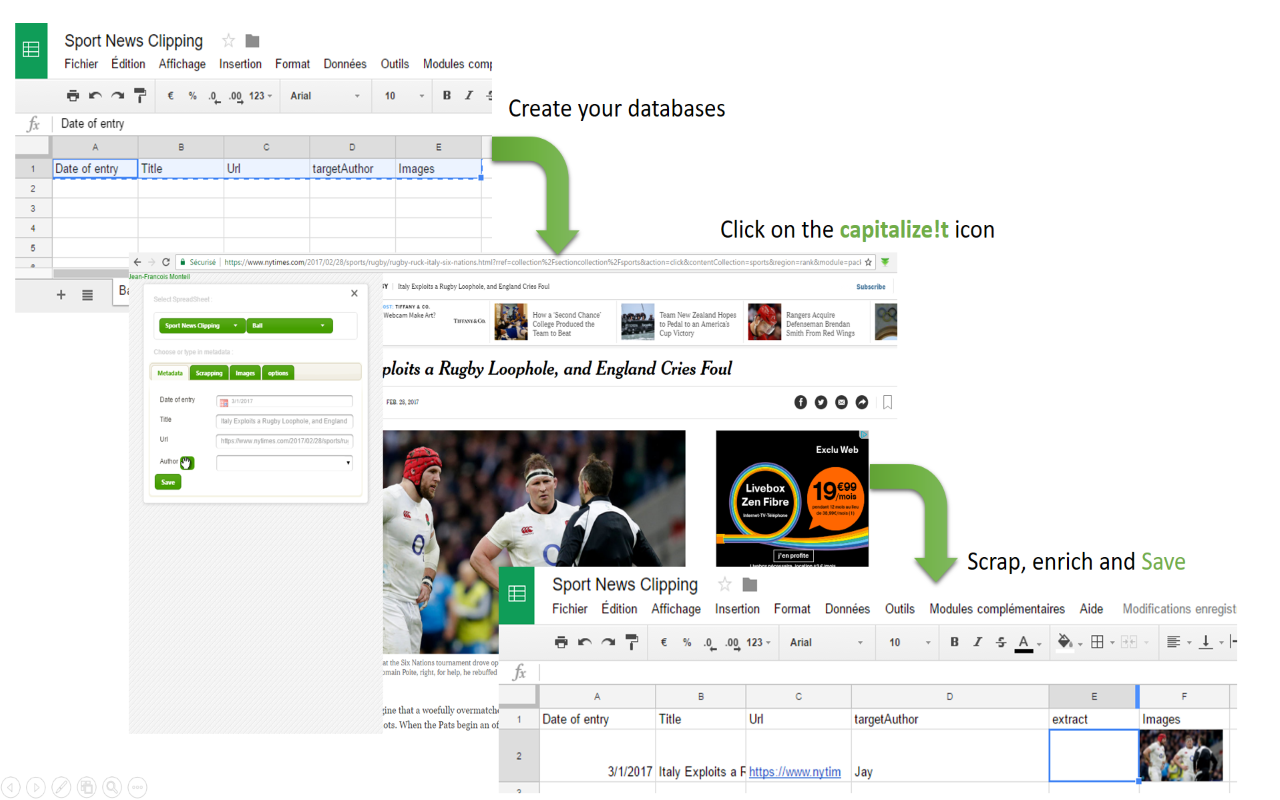This screenshot has height=800, width=1280.
Task: Click Sheets home icon in top spreadsheet
Action: click(x=31, y=50)
